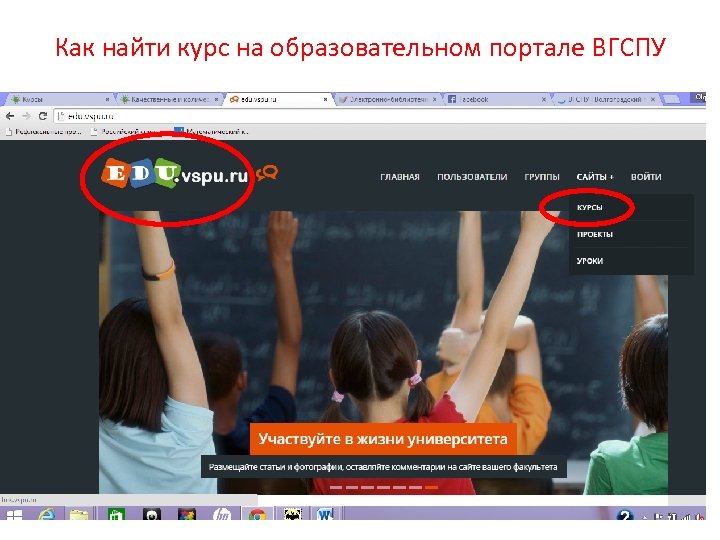This screenshot has width=720, height=540.
Task: Open a new tab with the new-tab button
Action: coord(671,99)
